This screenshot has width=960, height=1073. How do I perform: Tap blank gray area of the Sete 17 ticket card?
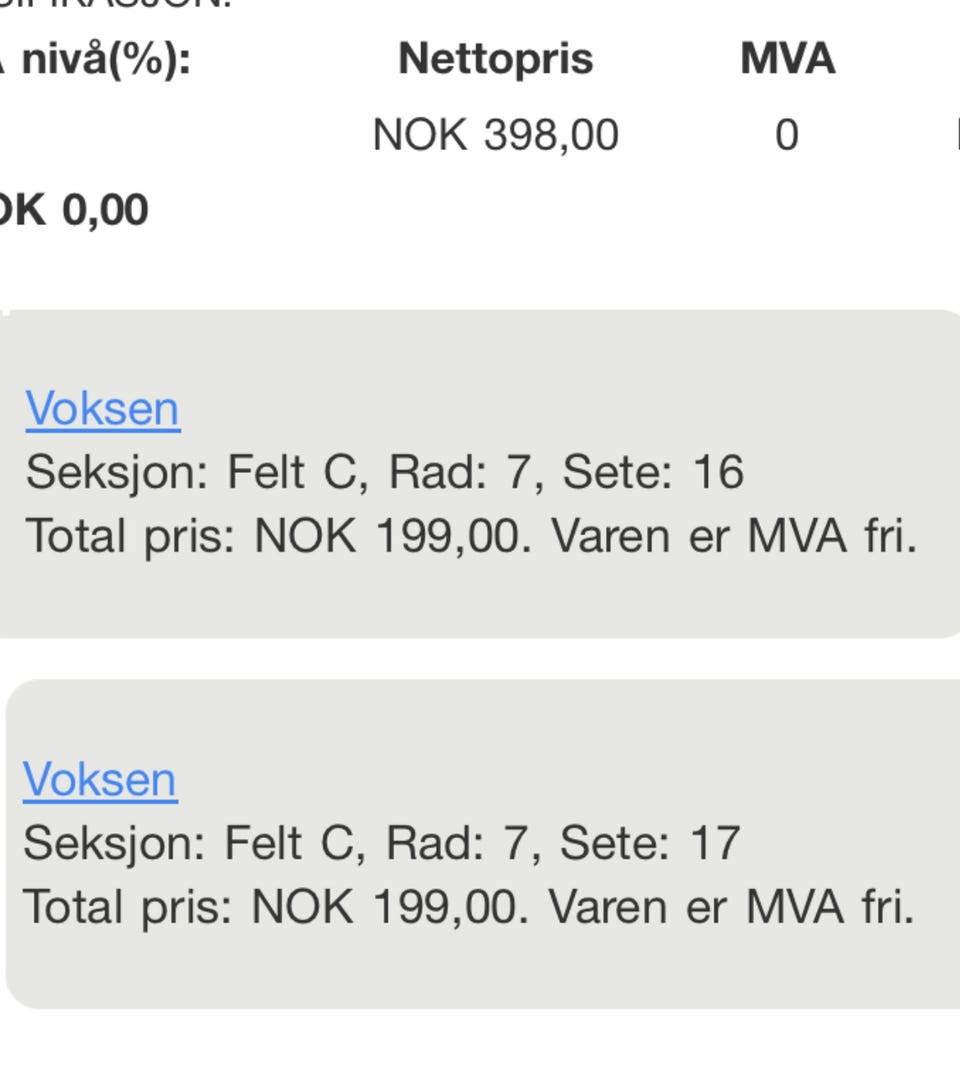tap(479, 972)
